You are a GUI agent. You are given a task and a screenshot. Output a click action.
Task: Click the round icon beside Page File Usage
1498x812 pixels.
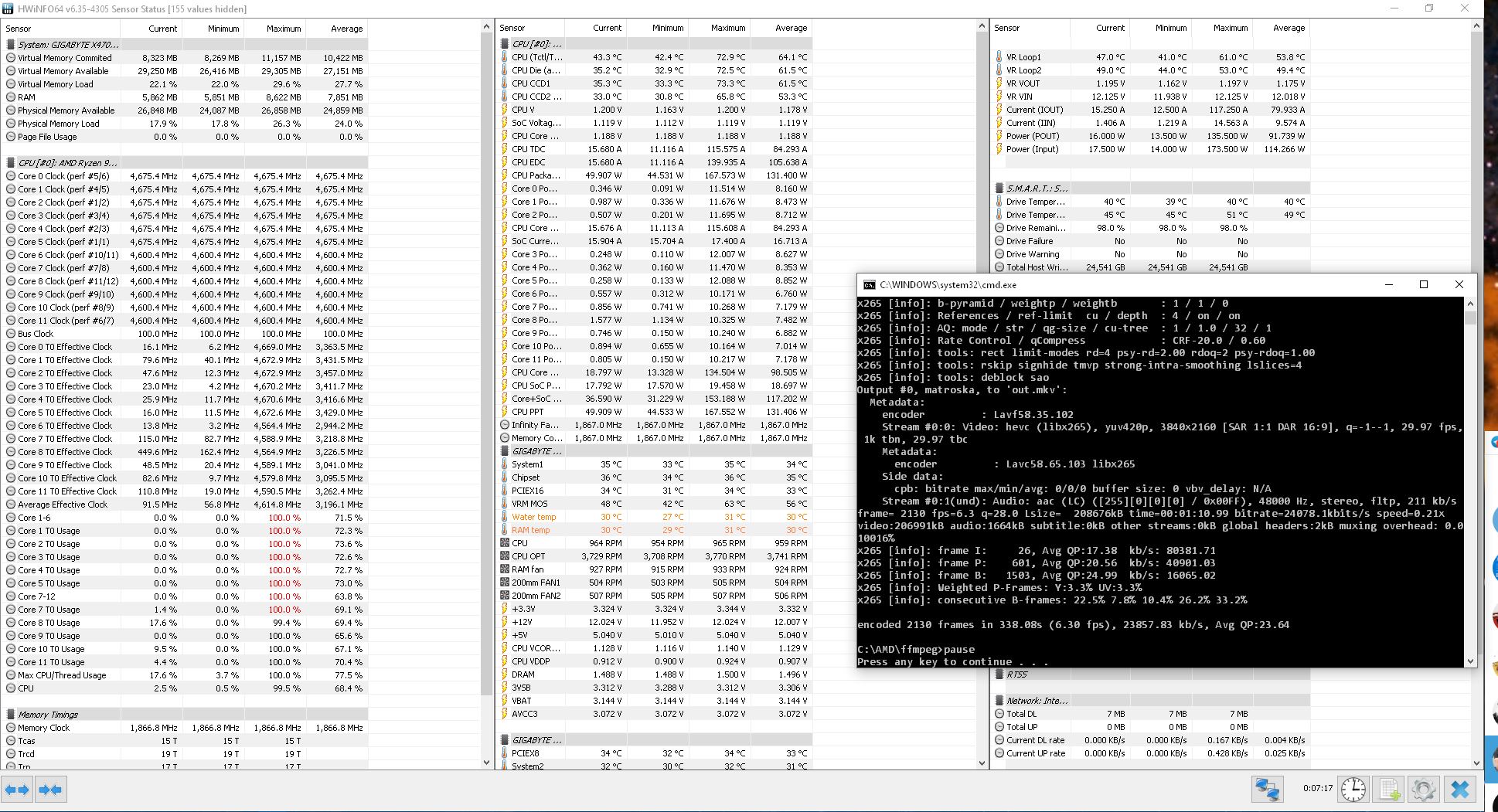point(11,137)
